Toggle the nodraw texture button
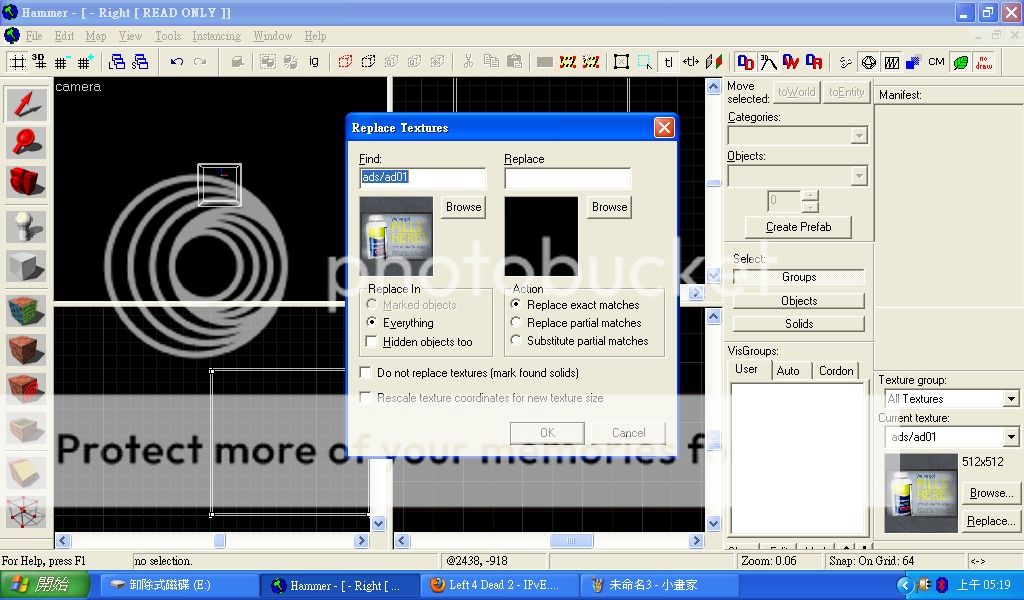 point(984,62)
